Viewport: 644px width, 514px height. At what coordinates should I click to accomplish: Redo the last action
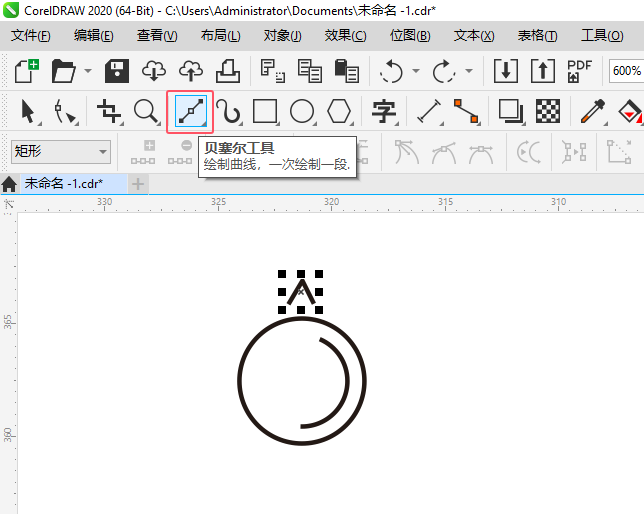(444, 71)
